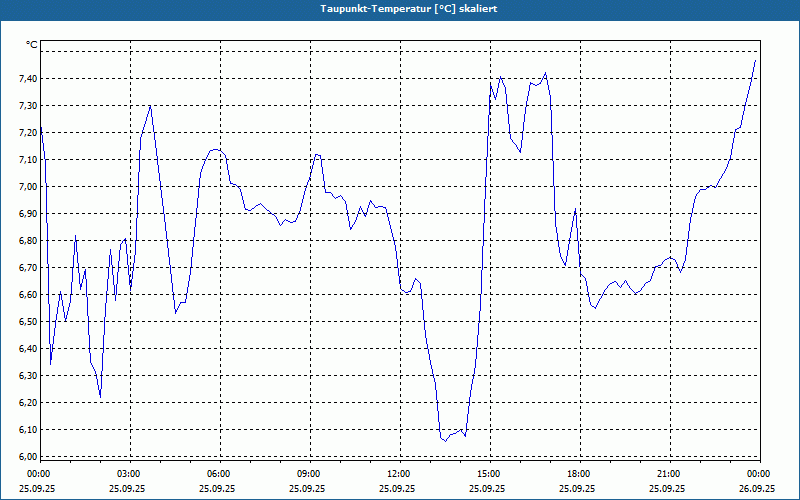The image size is (800, 500).
Task: Click the 6,90 y-axis label
Action: click(x=28, y=214)
